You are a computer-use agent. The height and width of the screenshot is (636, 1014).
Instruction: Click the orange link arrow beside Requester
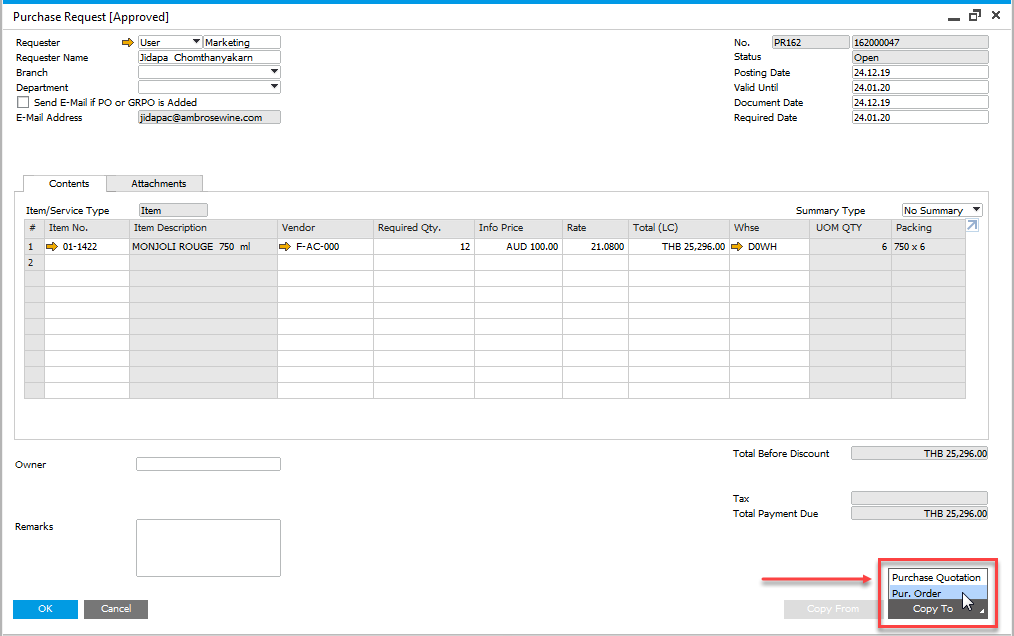tap(127, 43)
